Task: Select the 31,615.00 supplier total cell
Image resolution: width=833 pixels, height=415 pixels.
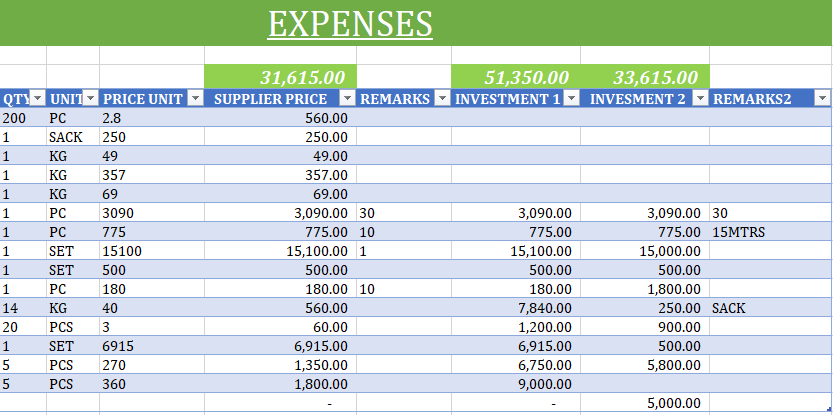Action: 302,77
